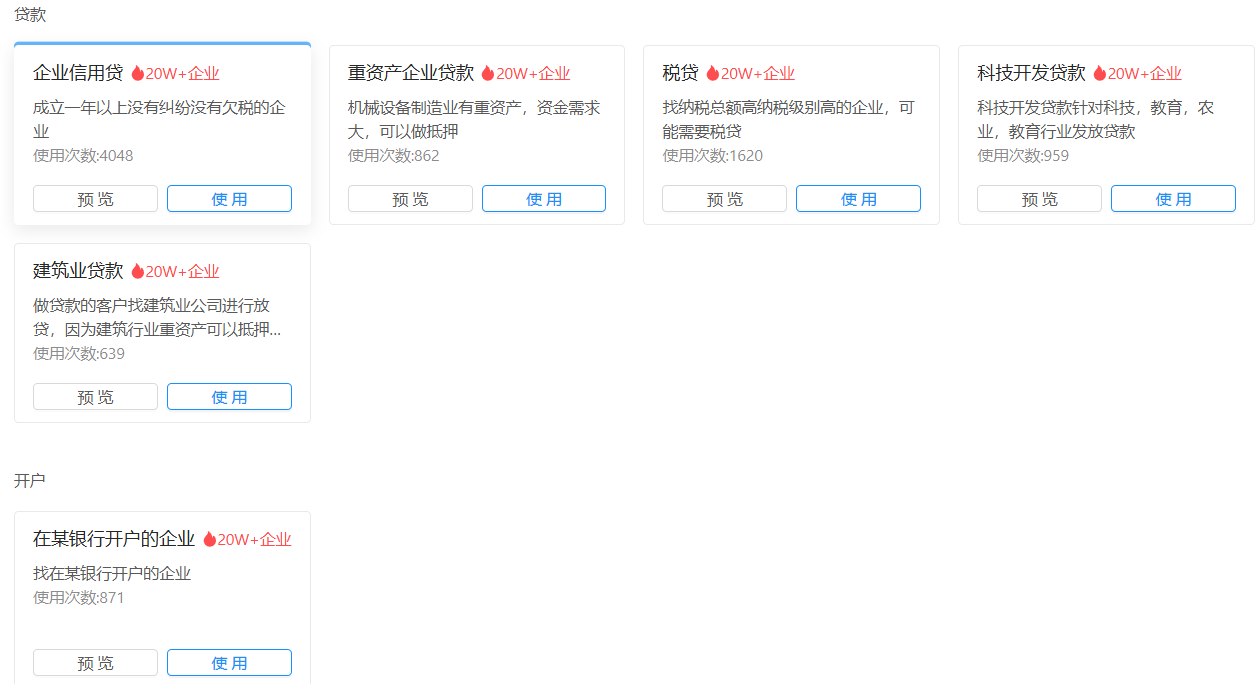Use the 在某银行开户的企业 template
Image resolution: width=1259 pixels, height=684 pixels.
[229, 663]
